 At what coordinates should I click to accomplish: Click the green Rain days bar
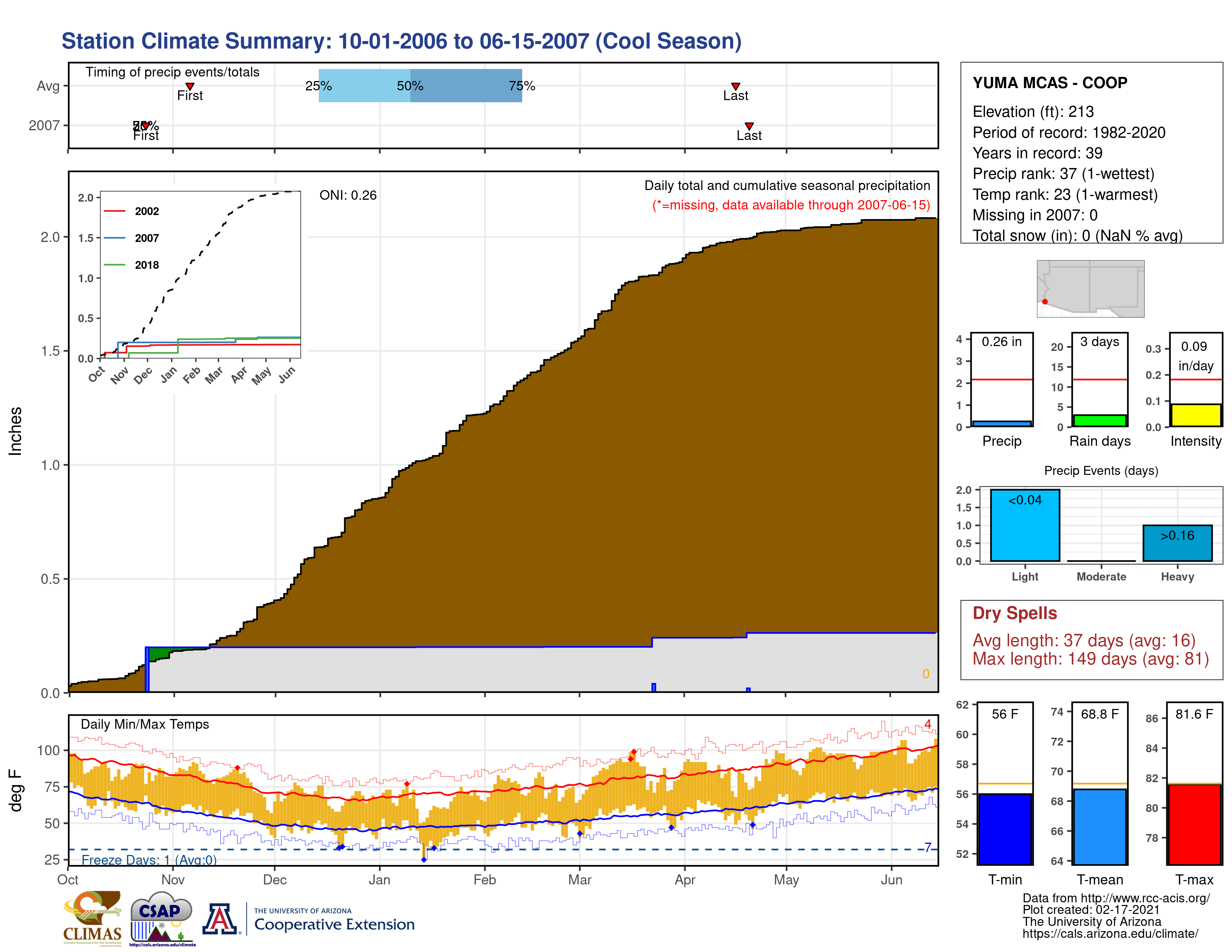click(x=1099, y=421)
